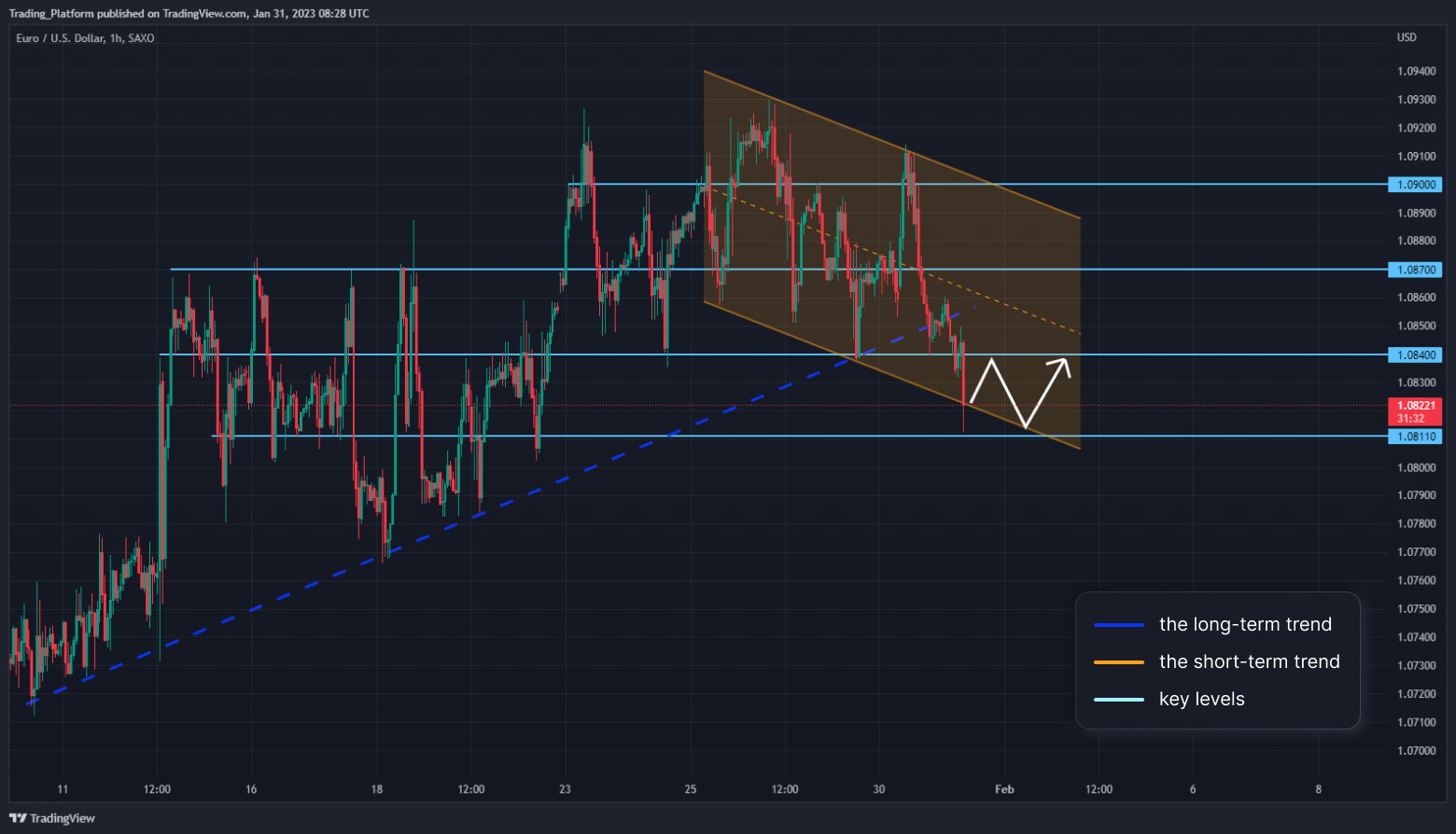Click the blue legend line swatch
Screen dimensions: 1456x834
(x=1119, y=625)
